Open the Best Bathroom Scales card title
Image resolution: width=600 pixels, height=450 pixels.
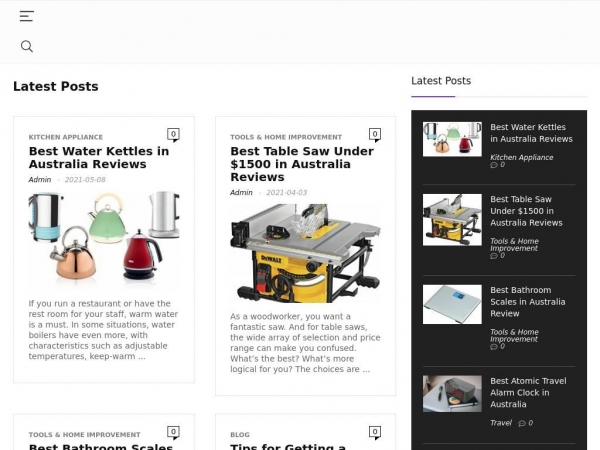(x=101, y=446)
